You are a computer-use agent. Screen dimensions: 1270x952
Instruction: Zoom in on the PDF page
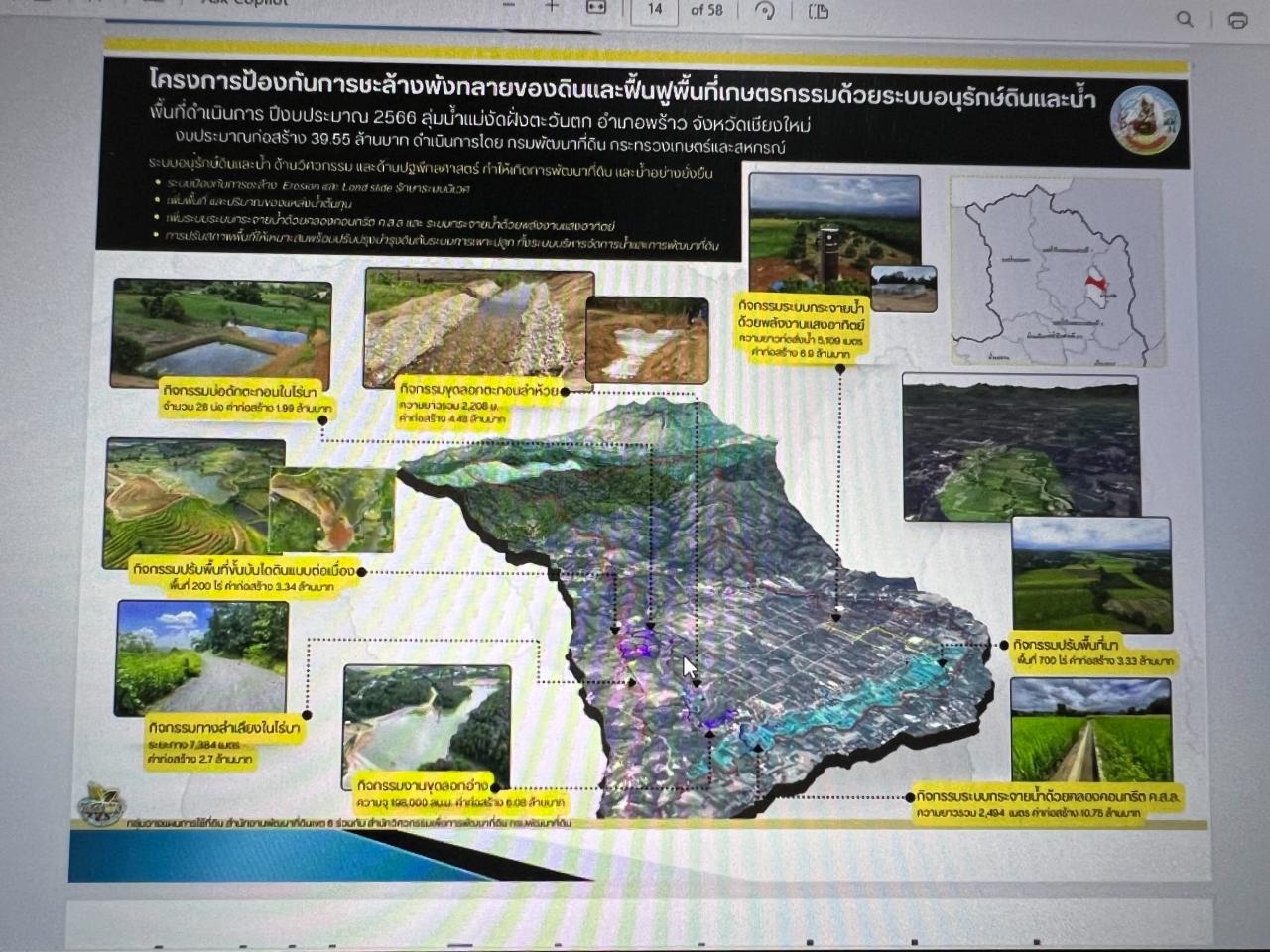pyautogui.click(x=552, y=9)
